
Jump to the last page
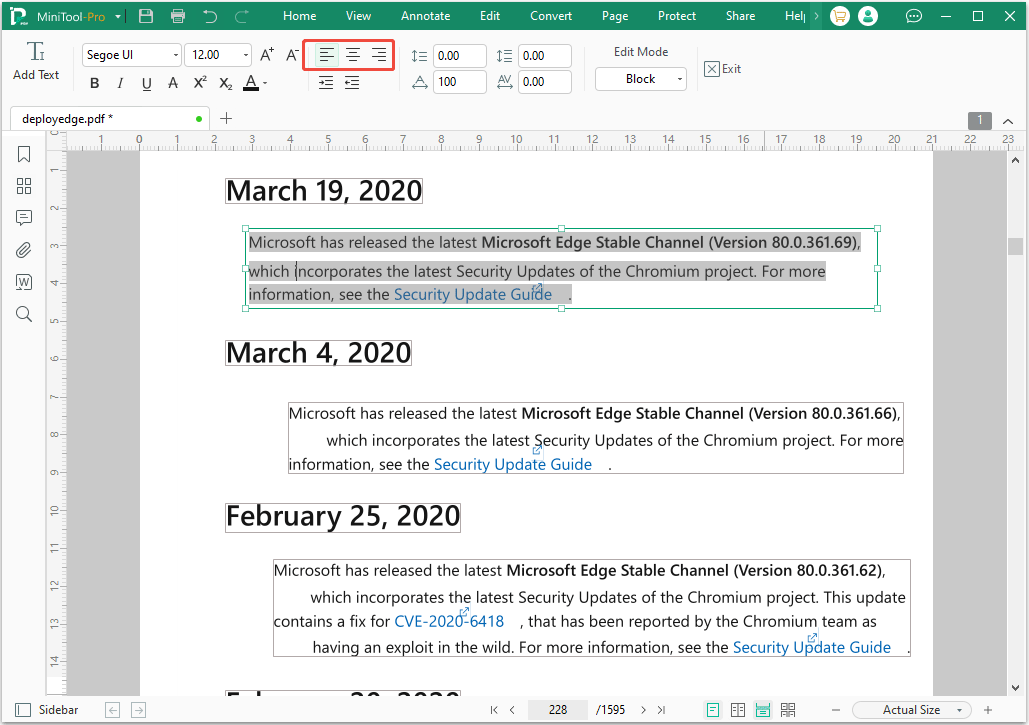coord(662,710)
